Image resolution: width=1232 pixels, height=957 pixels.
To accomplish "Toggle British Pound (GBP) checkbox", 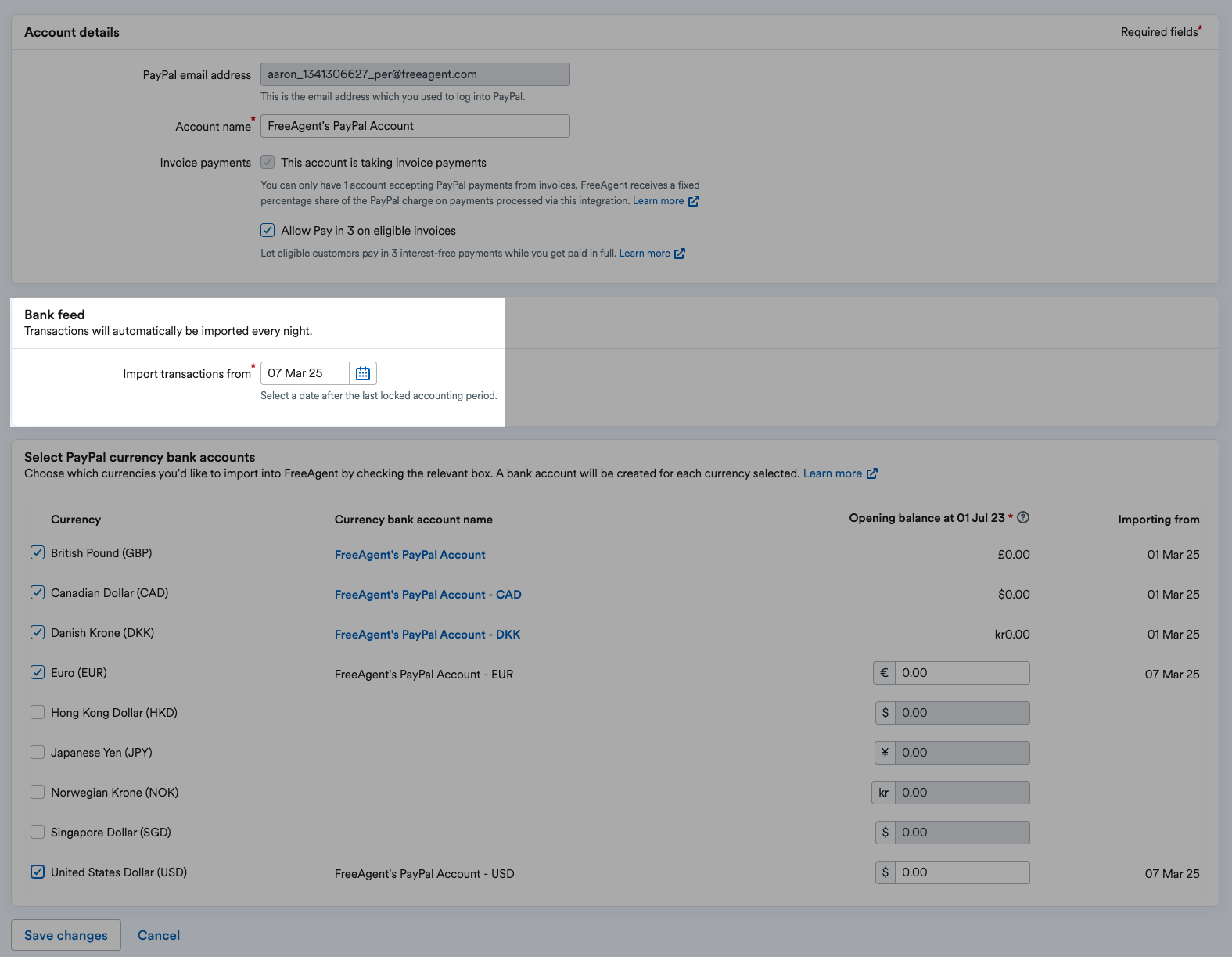I will pyautogui.click(x=38, y=552).
